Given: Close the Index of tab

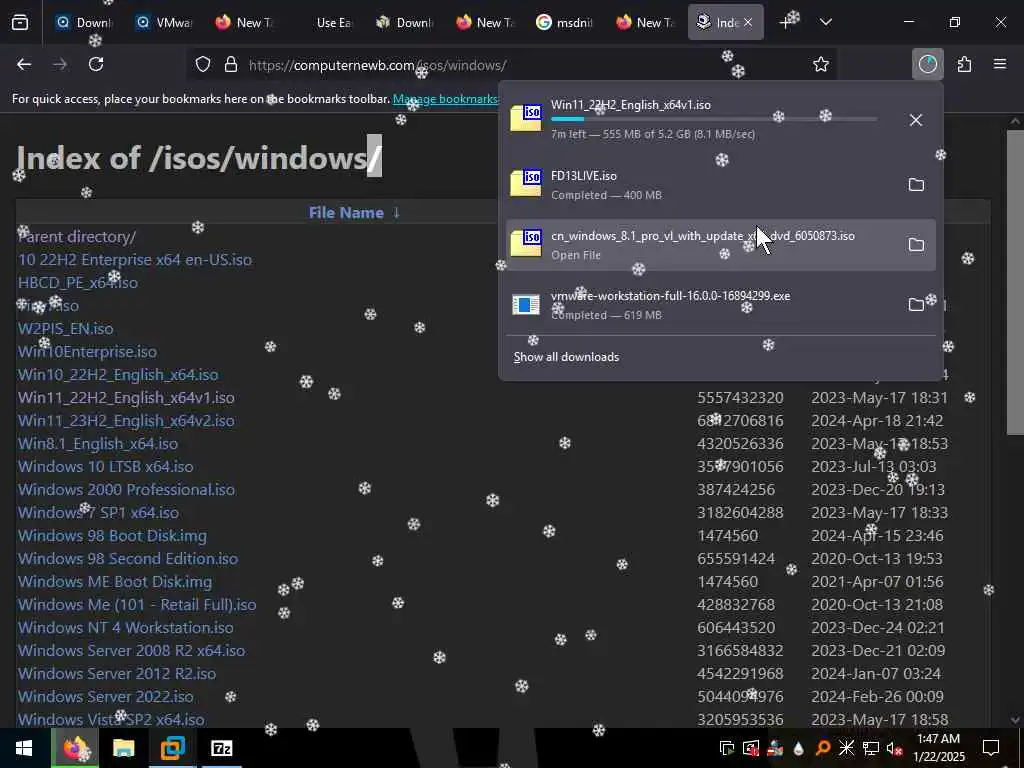Looking at the screenshot, I should [748, 22].
